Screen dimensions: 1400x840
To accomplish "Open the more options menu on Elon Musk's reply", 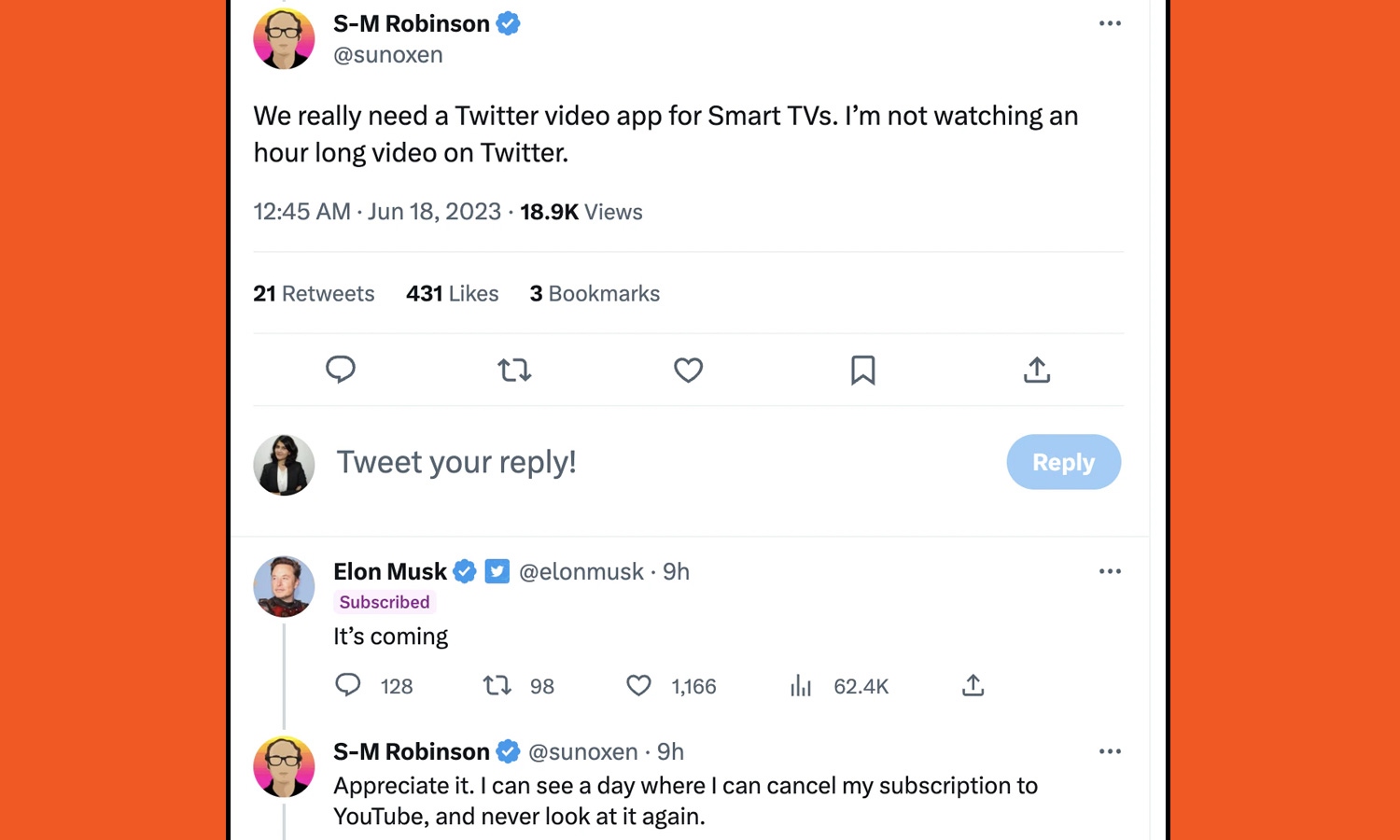I will 1110,570.
